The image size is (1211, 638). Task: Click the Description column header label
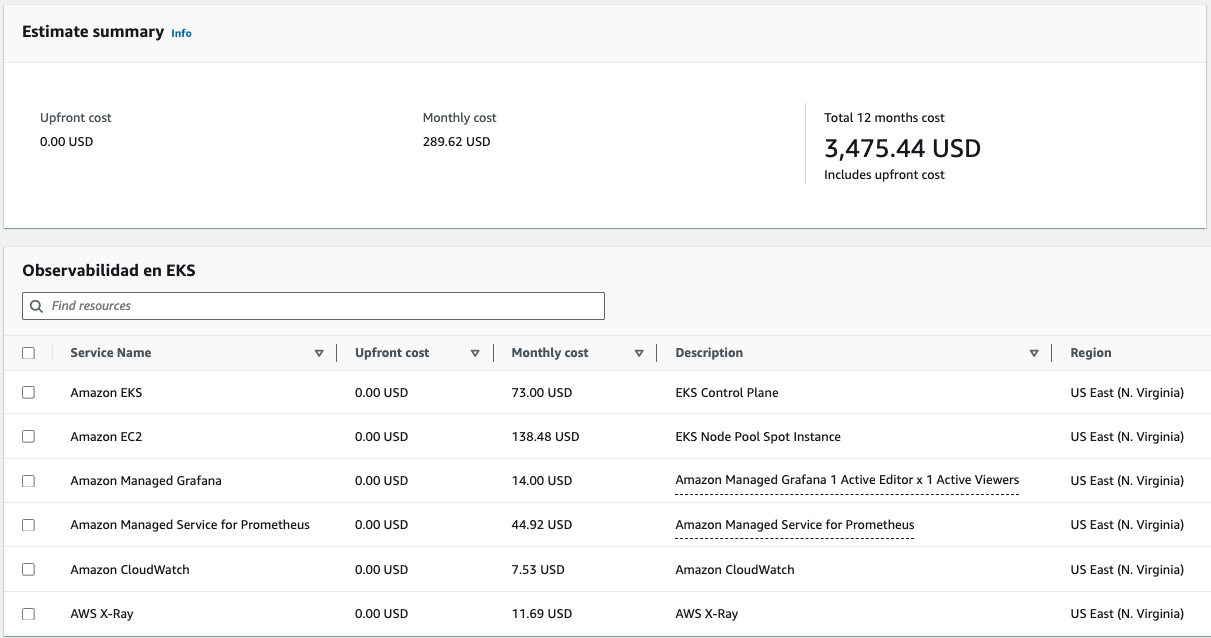coord(709,353)
